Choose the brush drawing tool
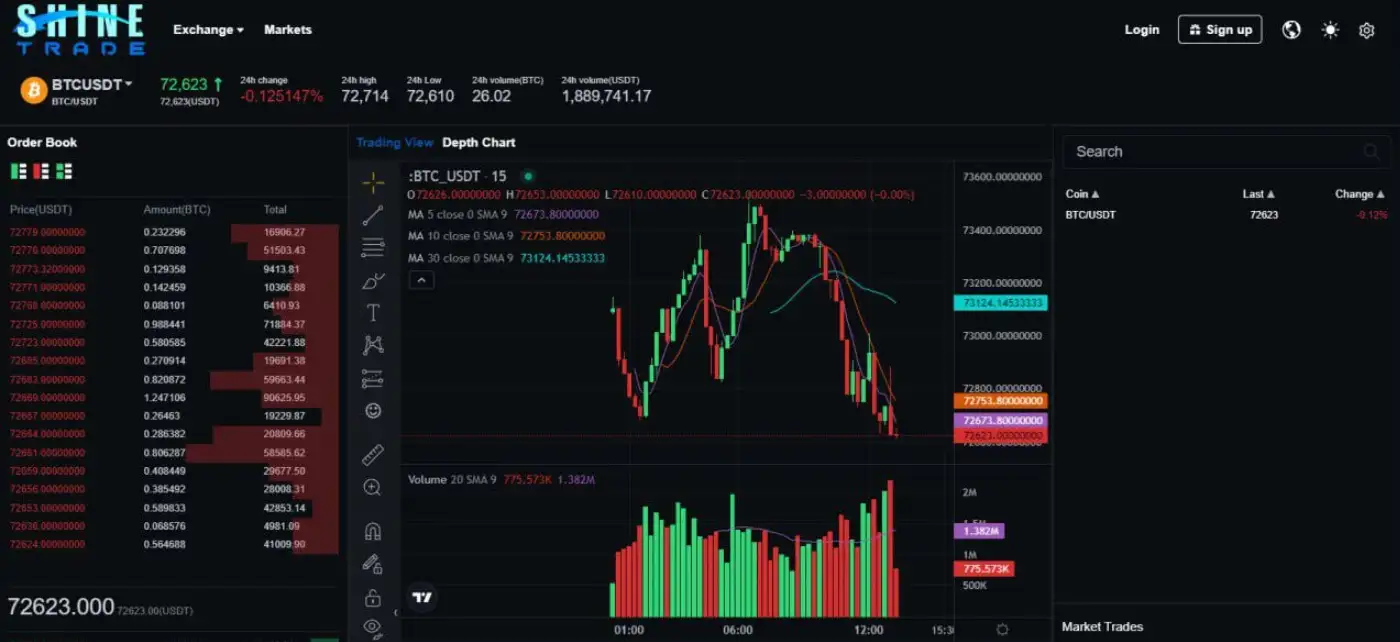The height and width of the screenshot is (642, 1400). point(373,281)
